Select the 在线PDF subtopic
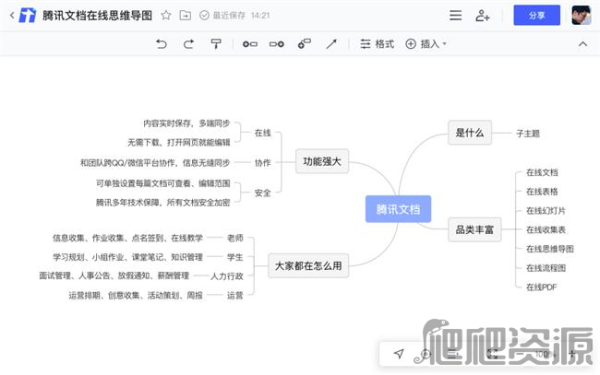The width and height of the screenshot is (600, 375). [x=541, y=287]
